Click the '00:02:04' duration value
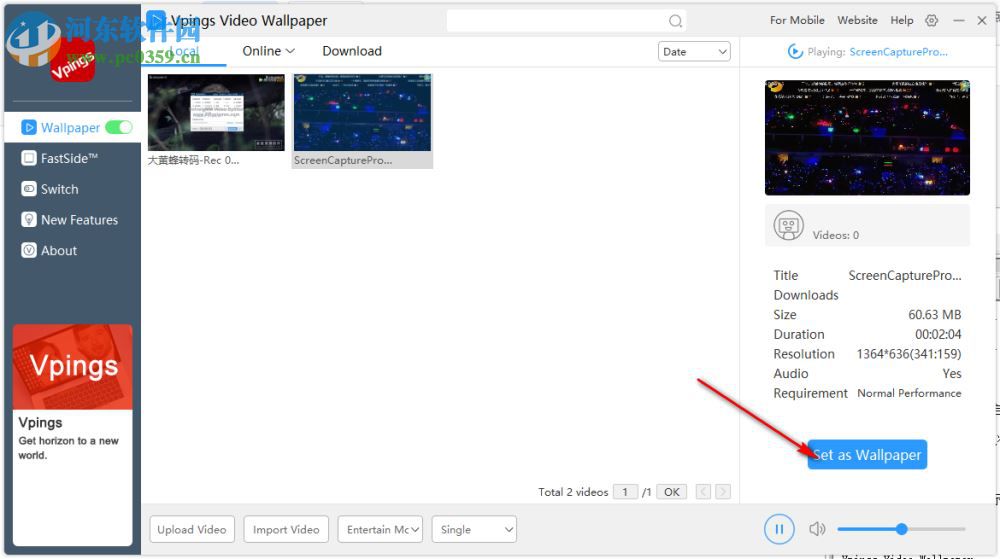Viewport: 1000px width, 559px height. 938,334
